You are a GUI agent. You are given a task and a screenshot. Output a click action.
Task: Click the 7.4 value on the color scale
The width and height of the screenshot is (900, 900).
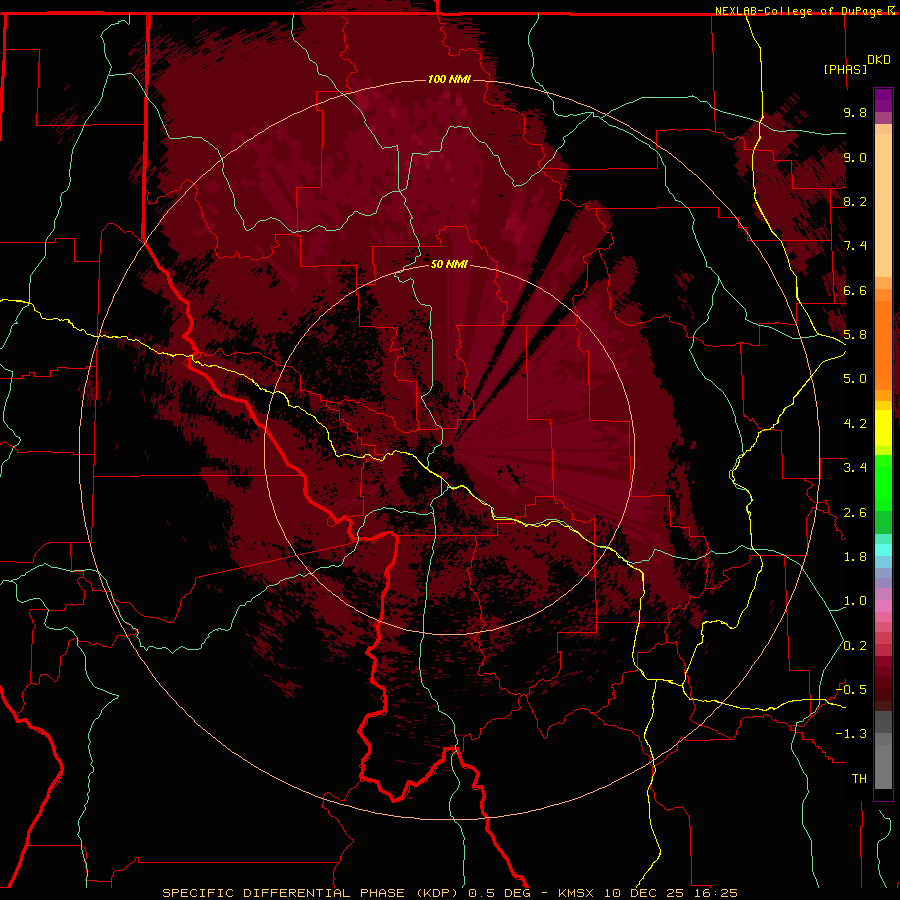855,246
